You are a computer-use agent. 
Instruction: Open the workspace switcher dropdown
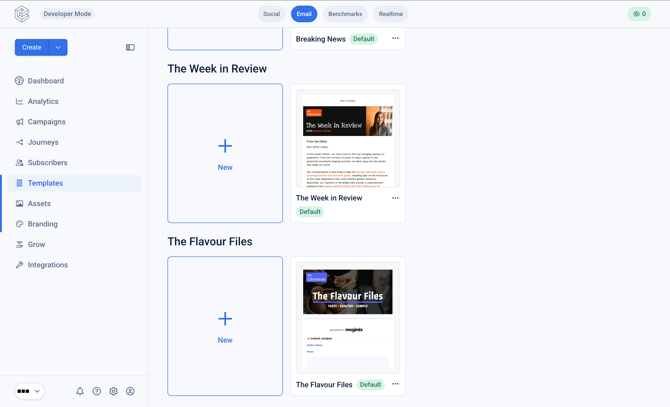tap(29, 391)
